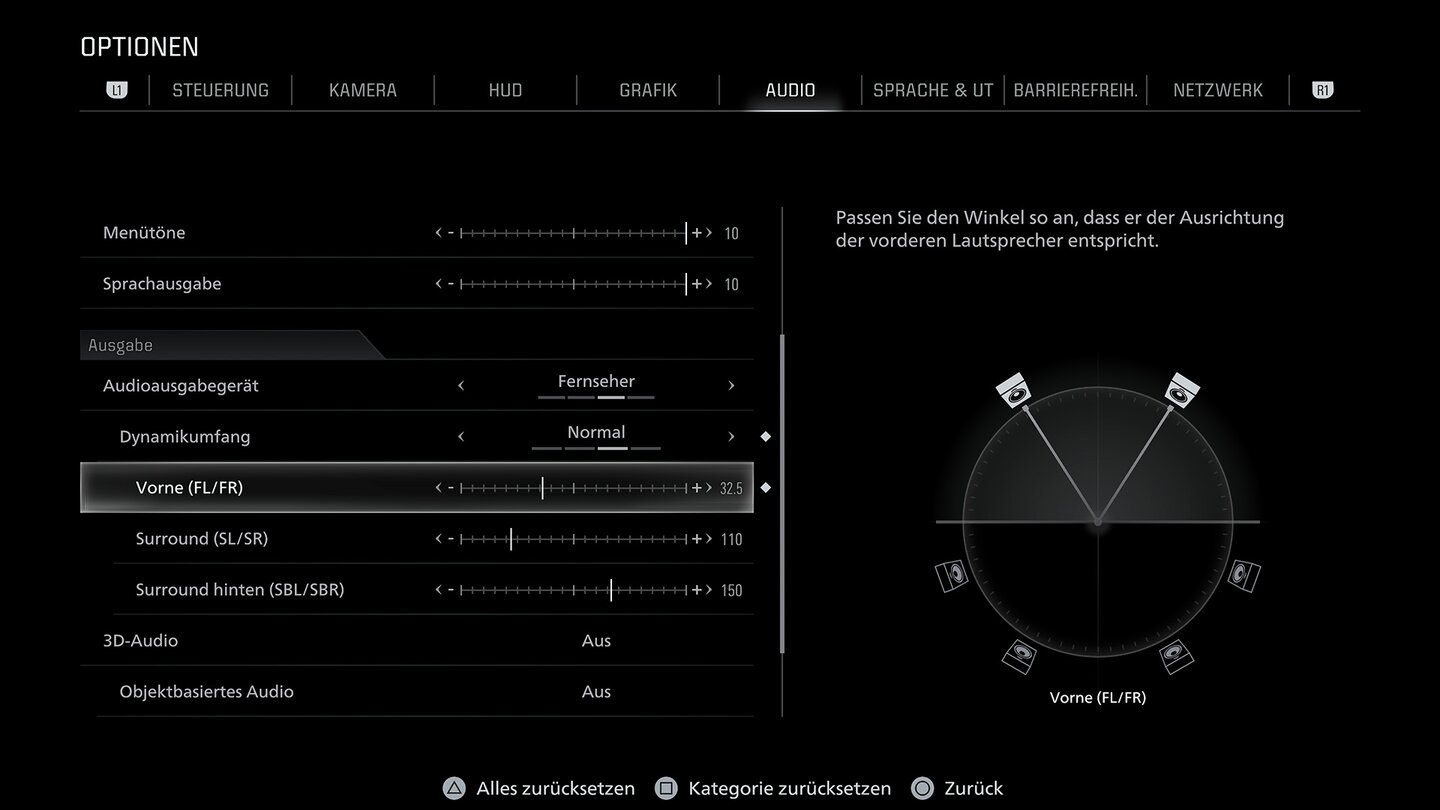Toggle Objektbasiertes Audio currently Aus
1440x810 pixels.
[596, 692]
